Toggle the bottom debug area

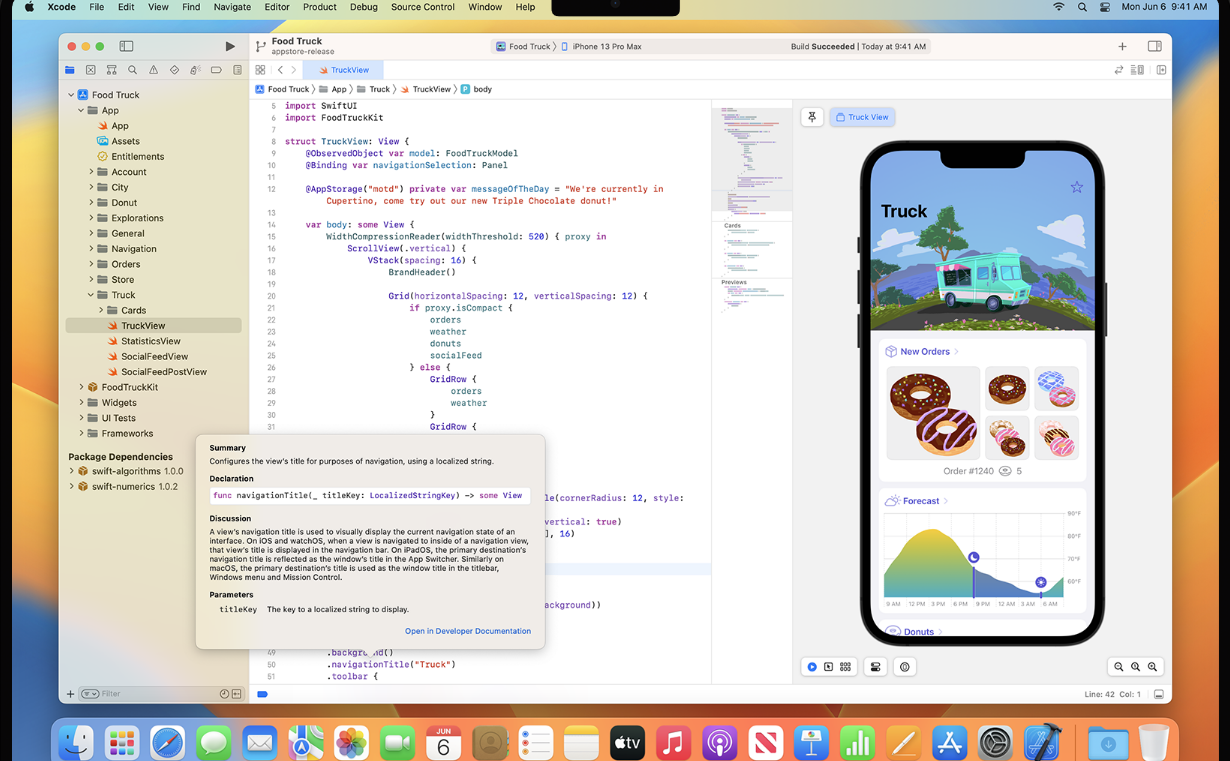pos(1158,694)
